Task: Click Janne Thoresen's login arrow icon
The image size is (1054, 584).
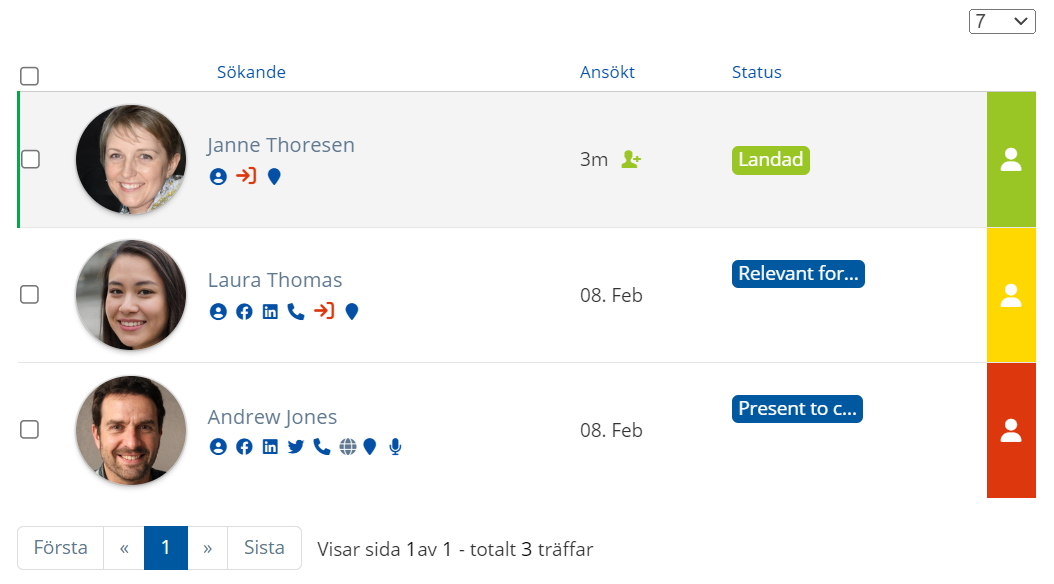Action: [246, 176]
